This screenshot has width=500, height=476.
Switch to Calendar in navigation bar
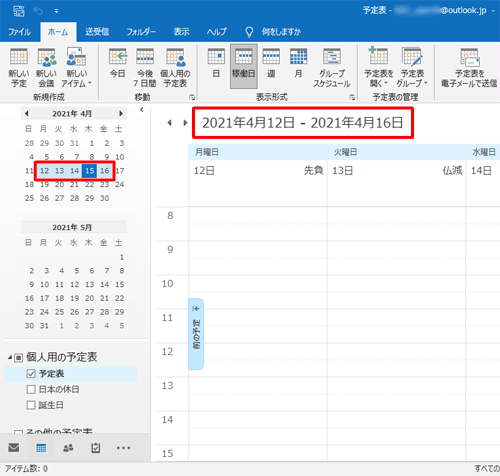pos(41,448)
